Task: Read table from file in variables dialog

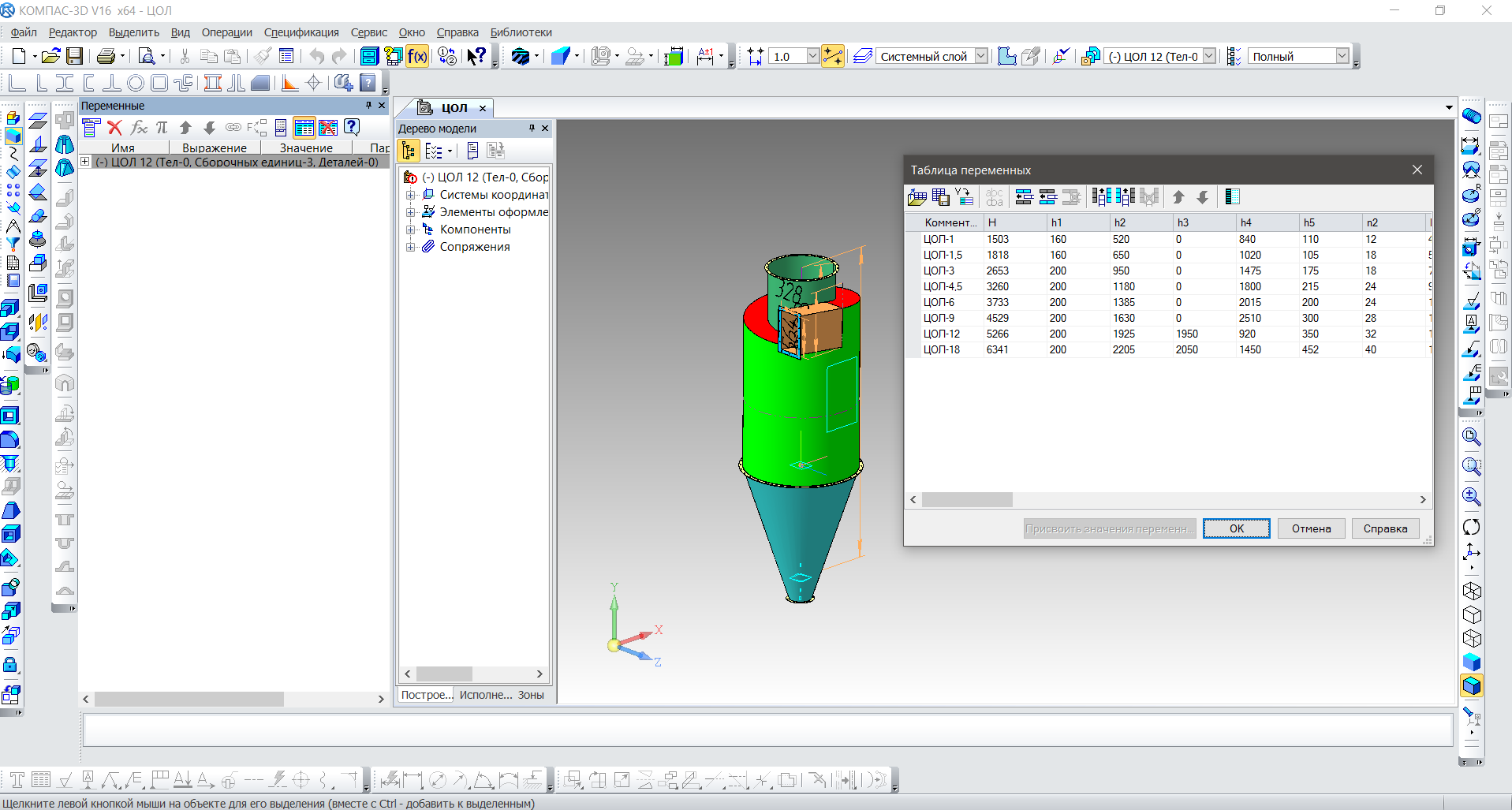Action: point(917,197)
